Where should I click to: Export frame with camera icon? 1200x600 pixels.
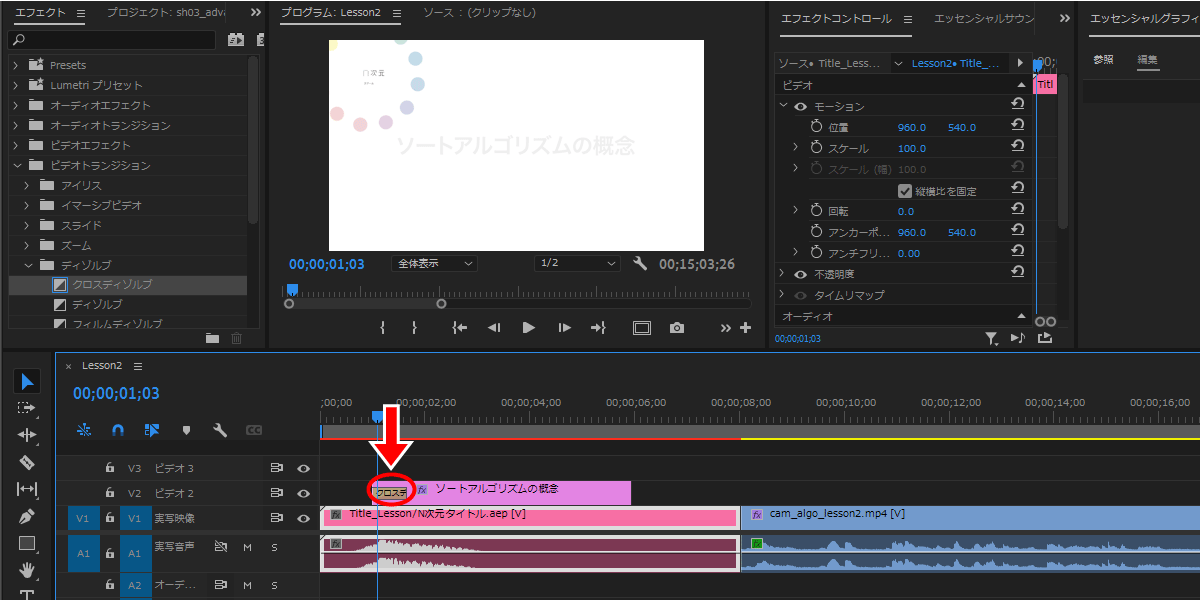677,327
